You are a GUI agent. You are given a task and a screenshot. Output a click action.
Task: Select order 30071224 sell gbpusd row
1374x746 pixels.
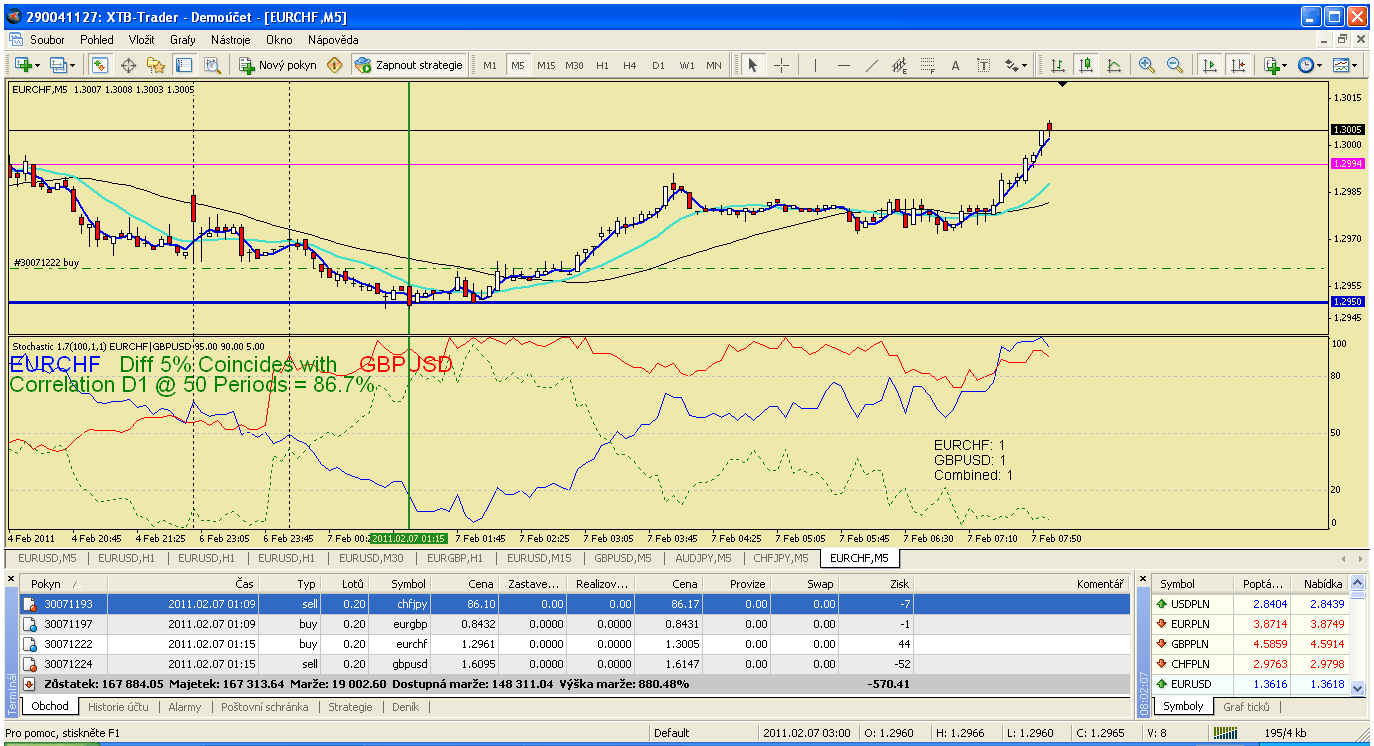point(575,663)
